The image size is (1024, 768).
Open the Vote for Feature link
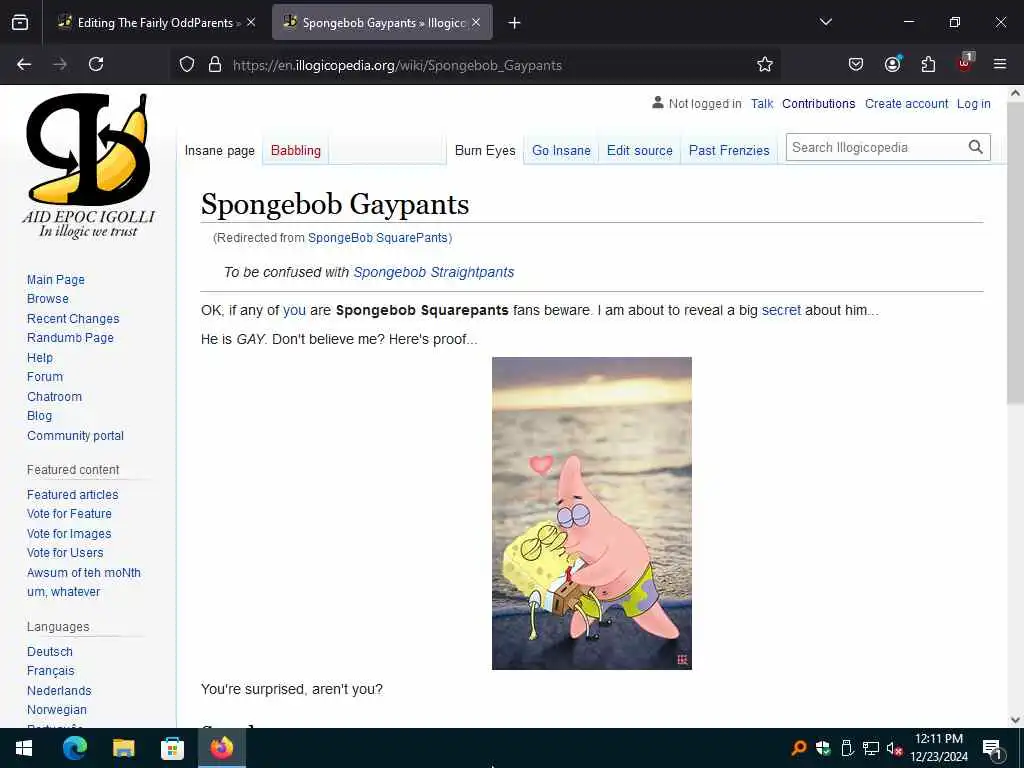69,514
